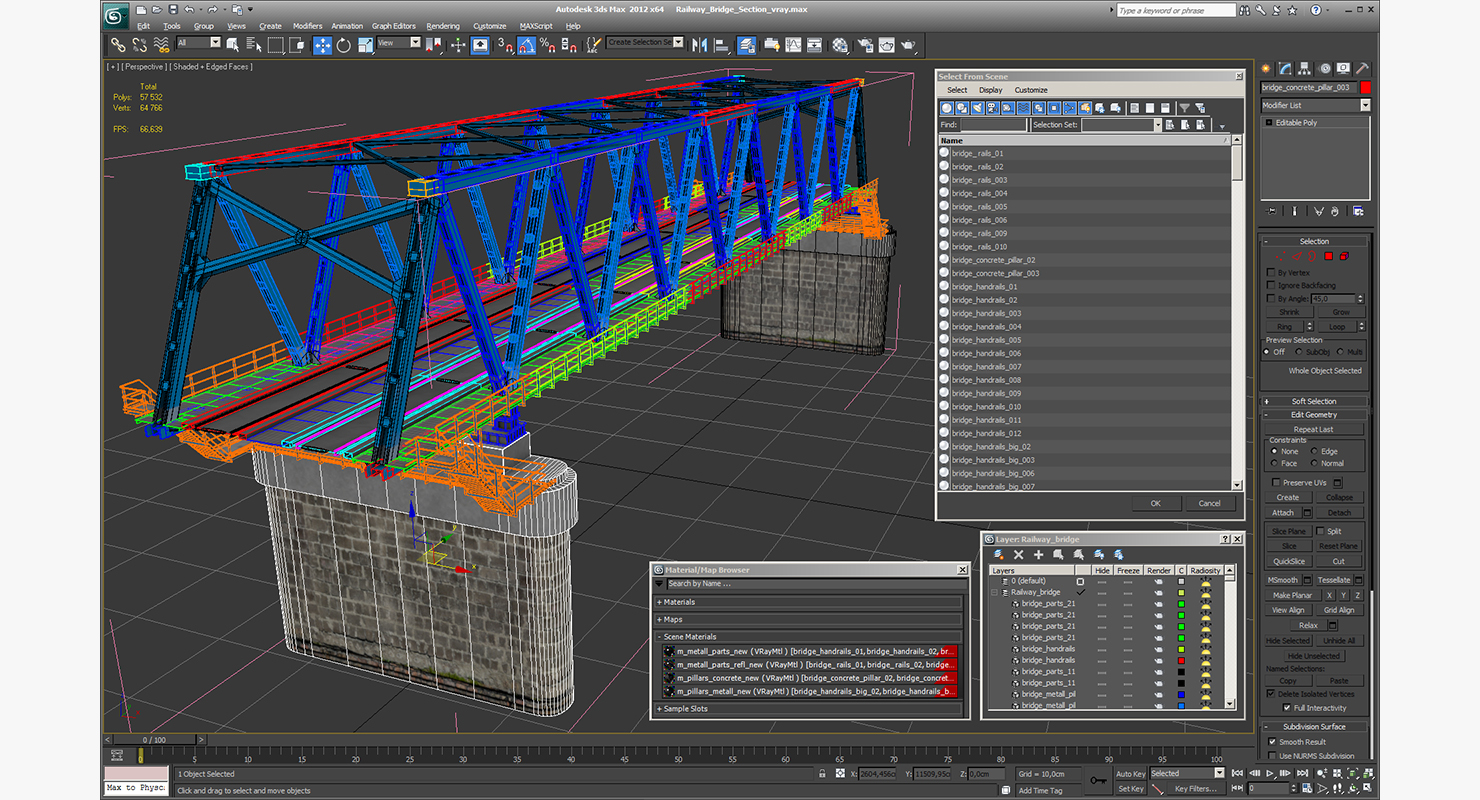This screenshot has width=1480, height=800.
Task: Toggle the Percent Snap icon
Action: click(547, 45)
